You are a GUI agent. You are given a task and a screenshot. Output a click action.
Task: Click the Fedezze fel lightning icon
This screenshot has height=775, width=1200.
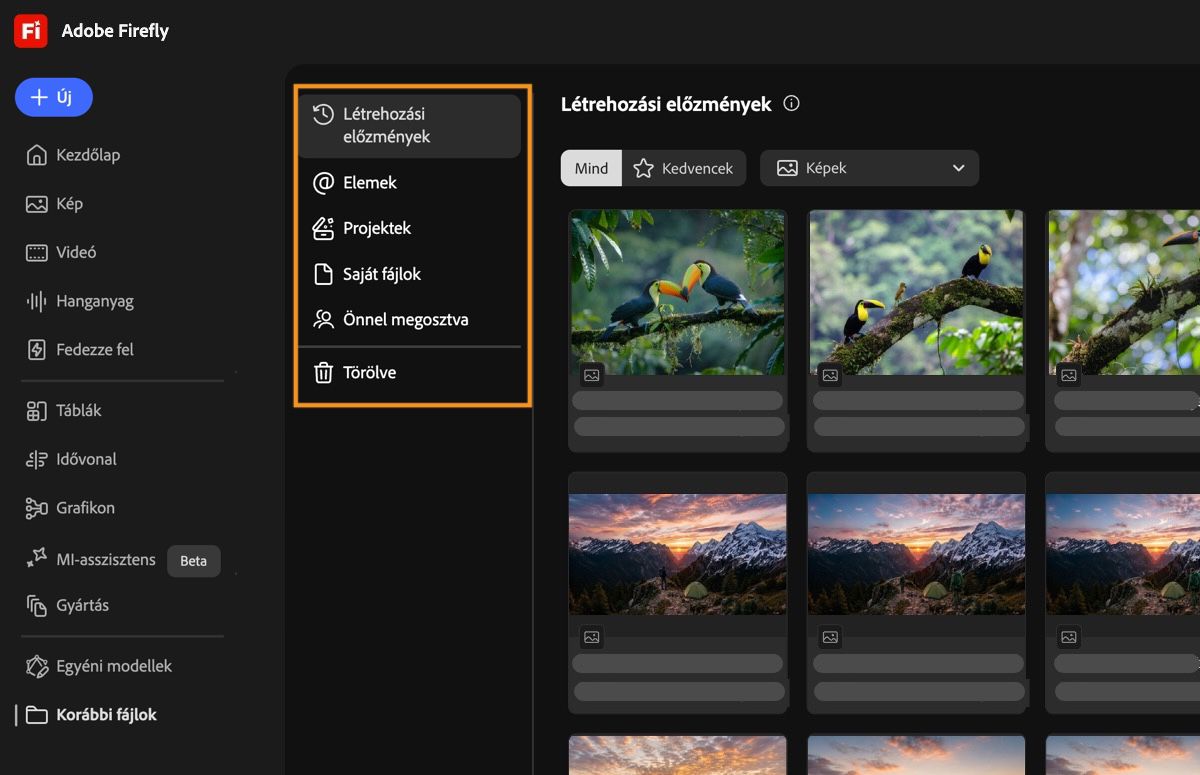click(37, 349)
